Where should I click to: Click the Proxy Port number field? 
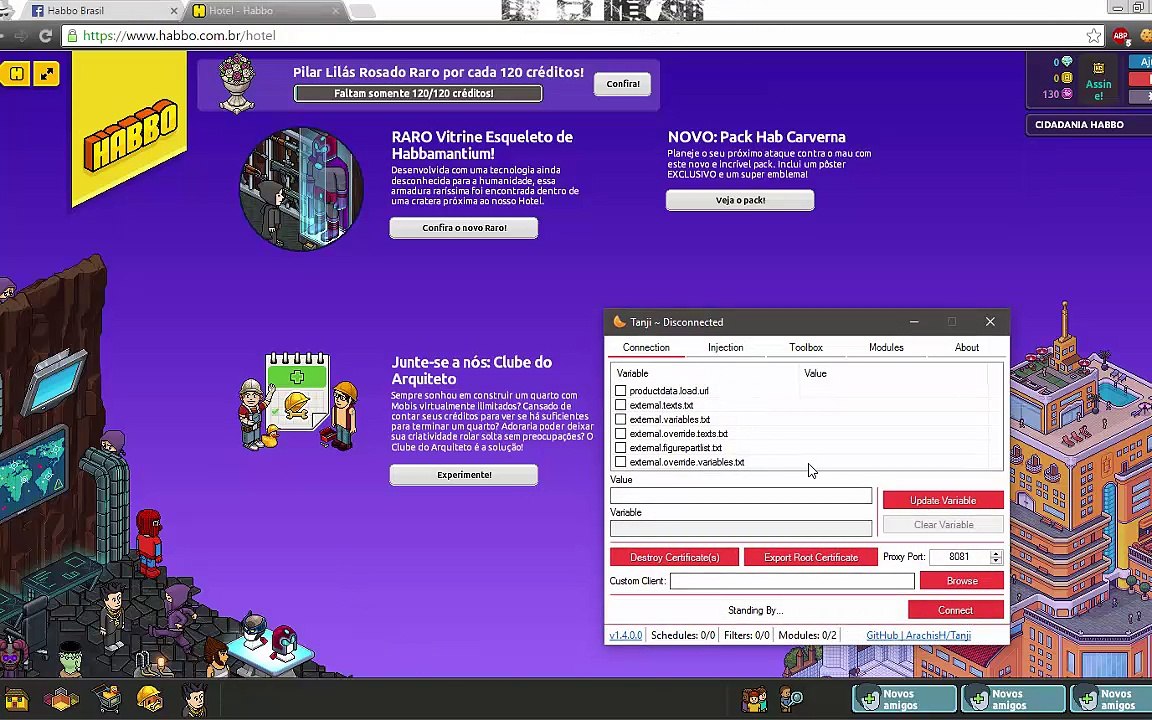[960, 557]
